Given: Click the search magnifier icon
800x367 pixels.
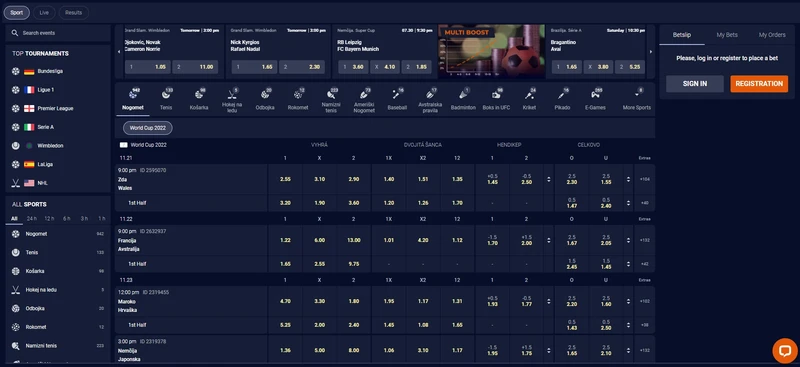Looking at the screenshot, I should point(15,33).
